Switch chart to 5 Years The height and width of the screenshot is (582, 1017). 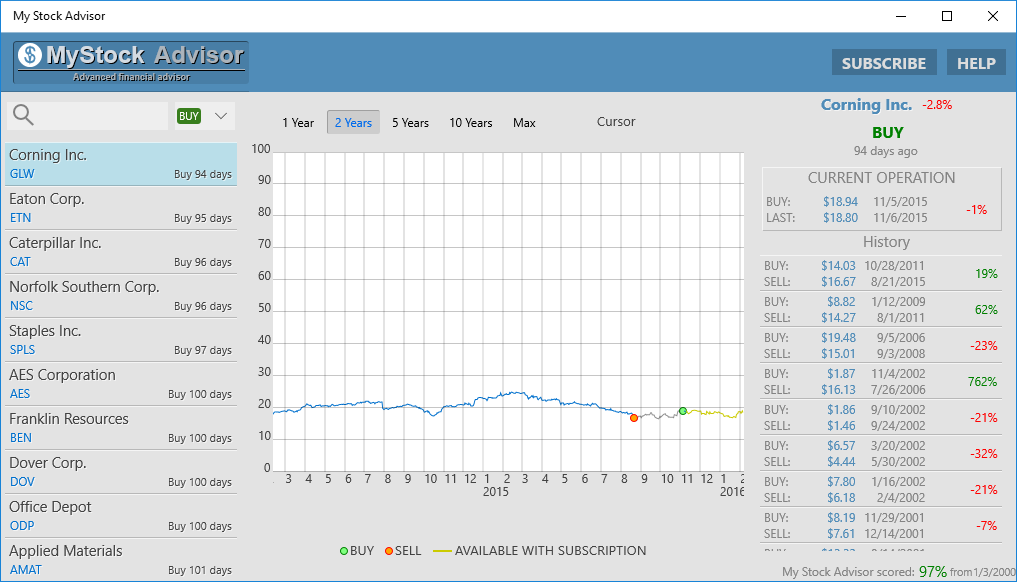tap(410, 123)
